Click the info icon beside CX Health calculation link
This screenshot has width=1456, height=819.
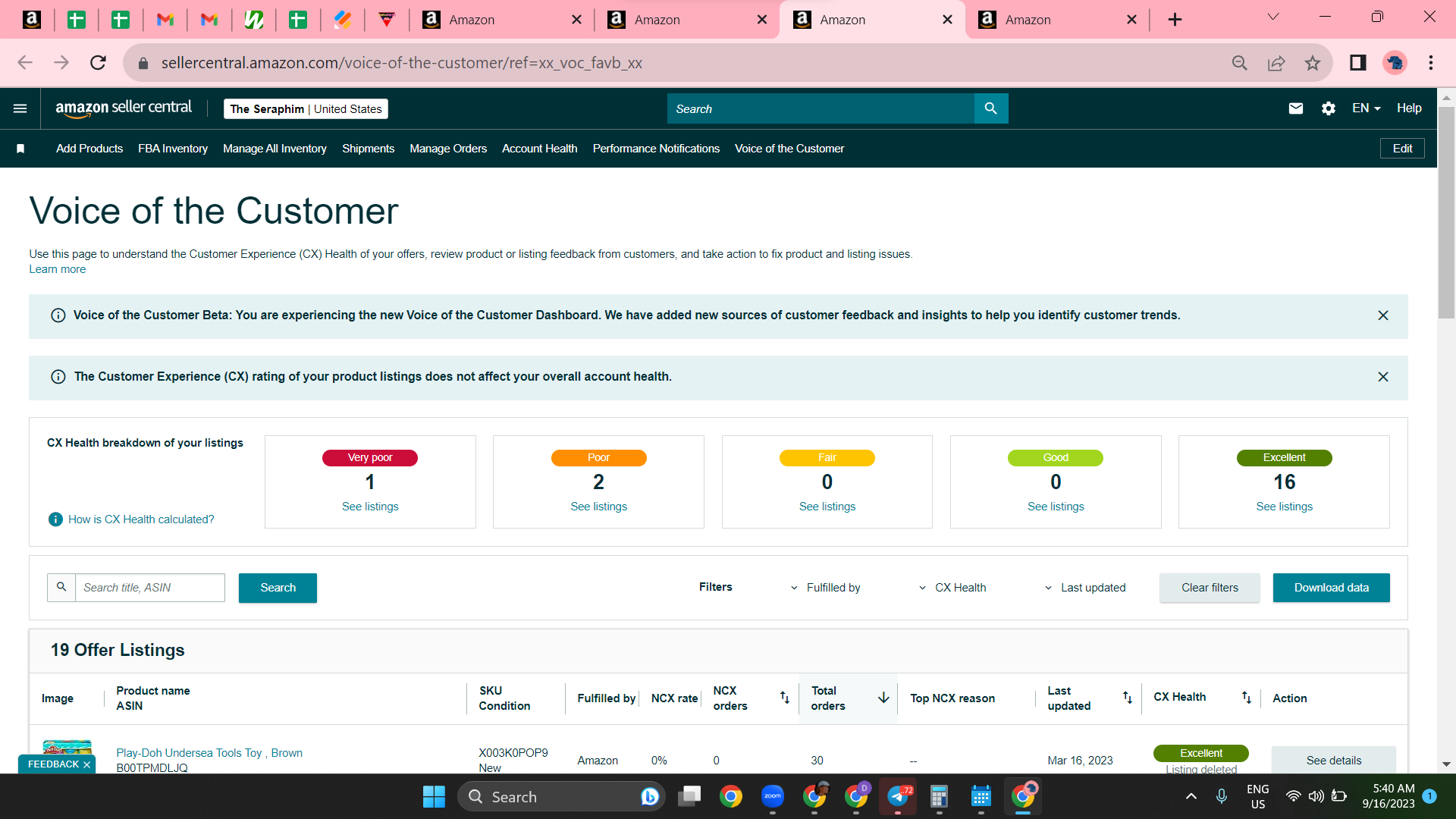pos(55,519)
